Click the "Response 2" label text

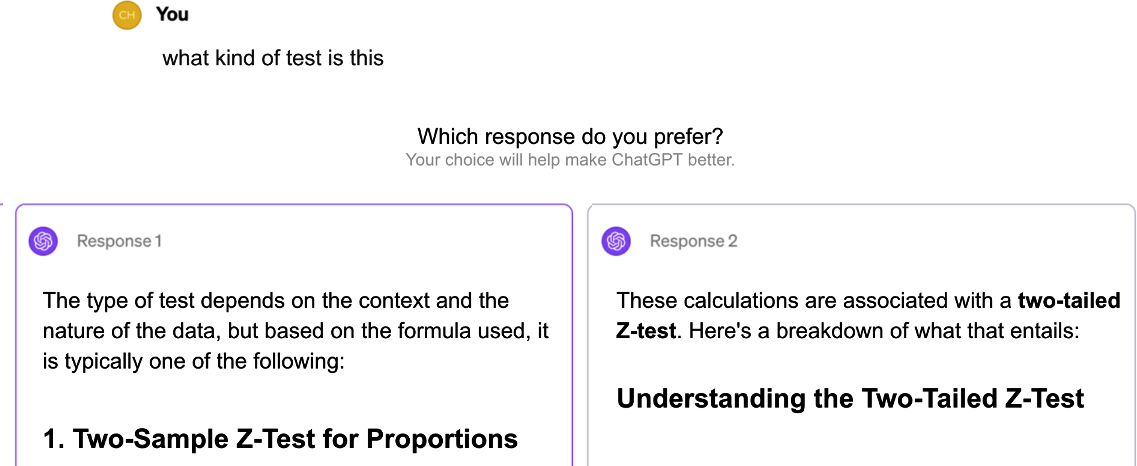(x=693, y=241)
